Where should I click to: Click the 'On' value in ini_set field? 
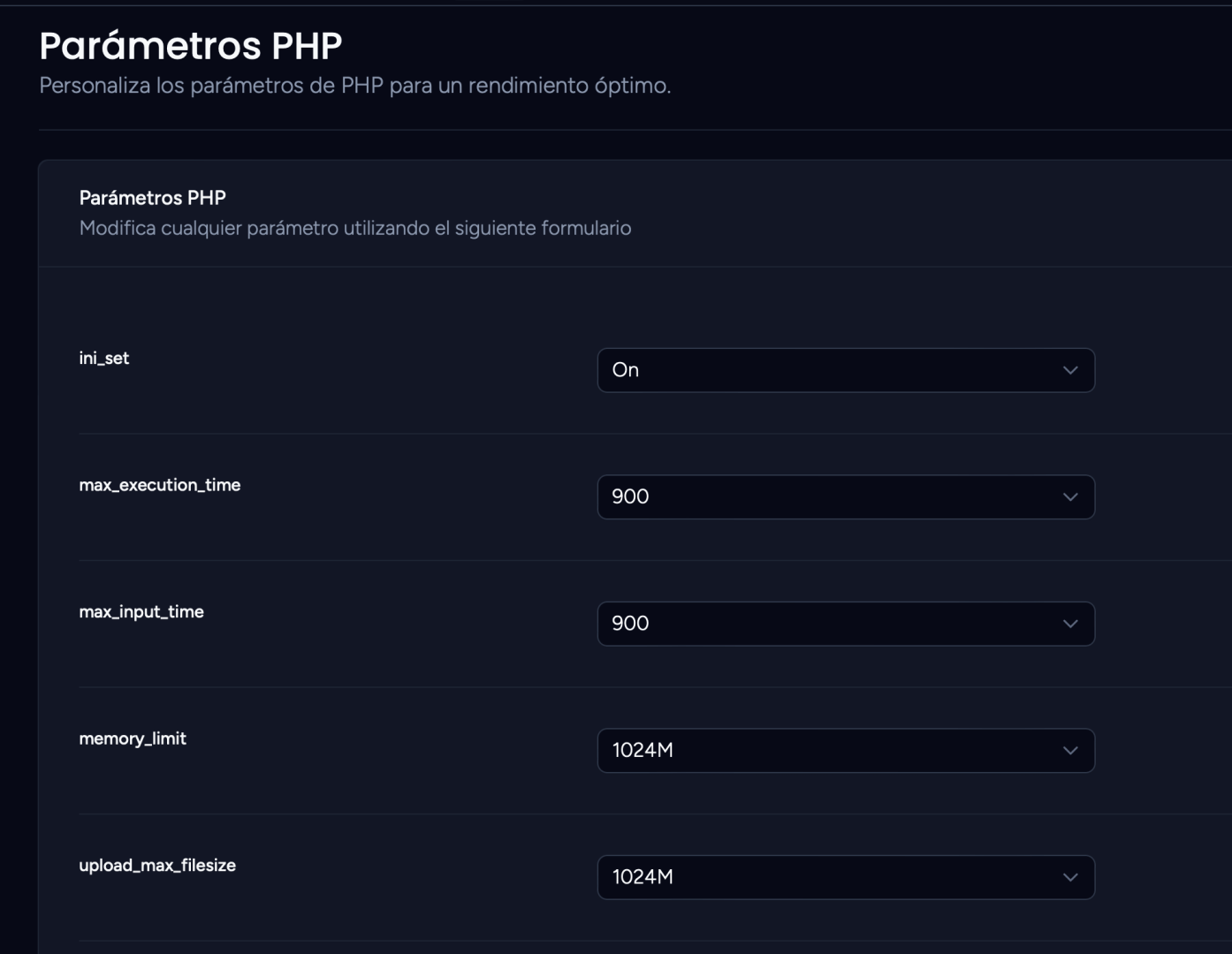pos(626,370)
